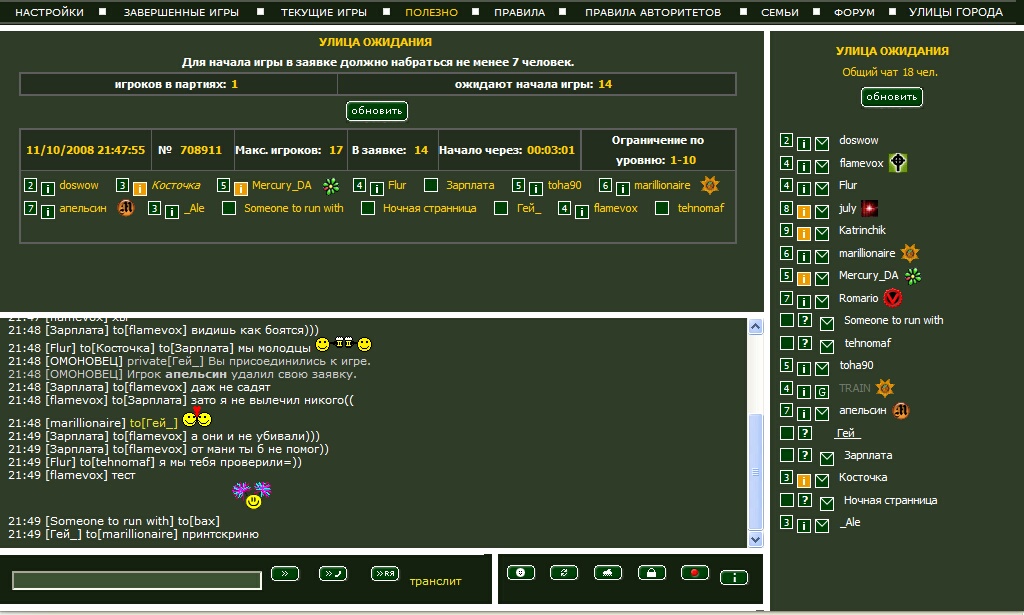Click the »RЯ transliterated send button

385,573
